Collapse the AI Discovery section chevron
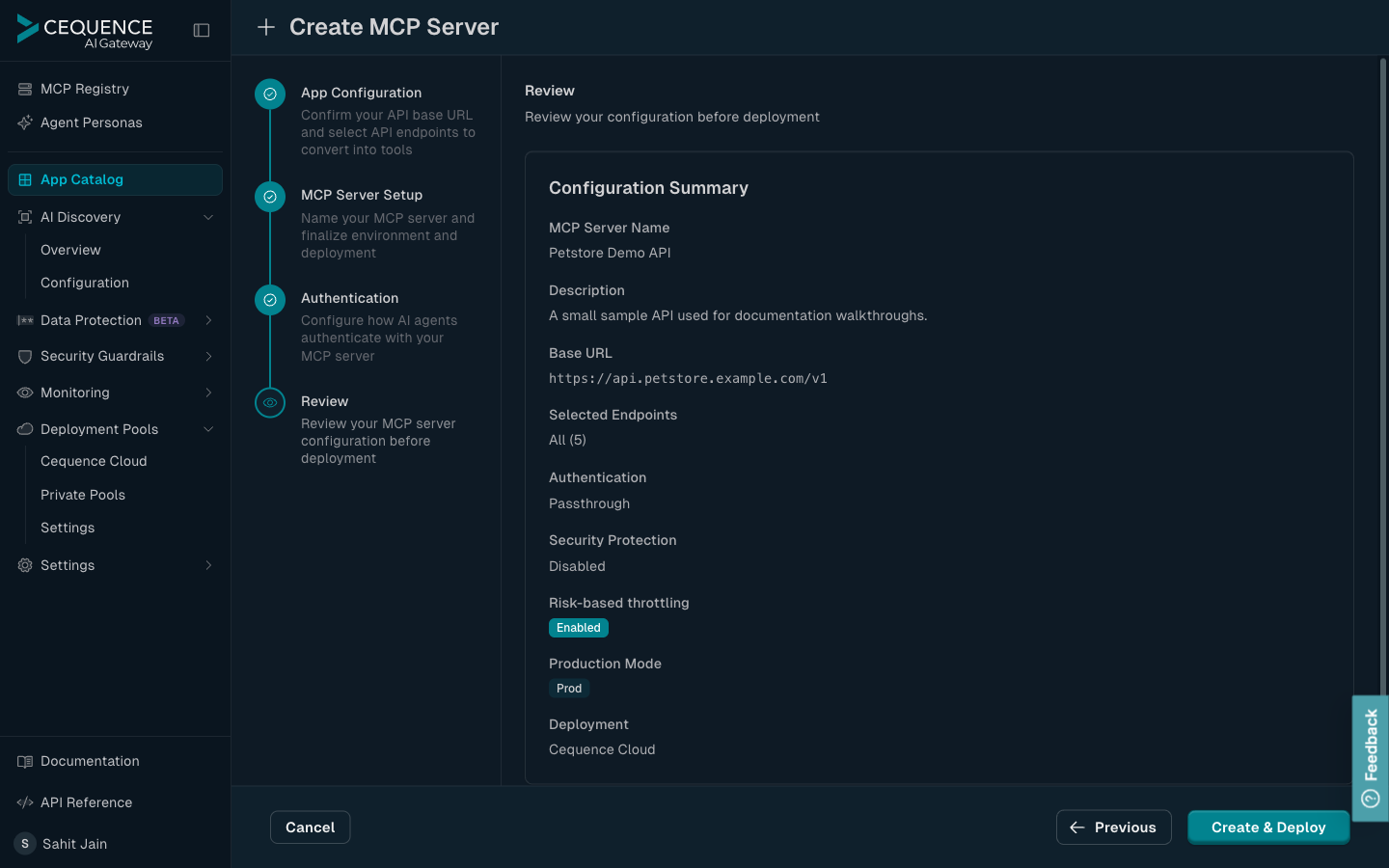This screenshot has height=868, width=1389. 208,217
